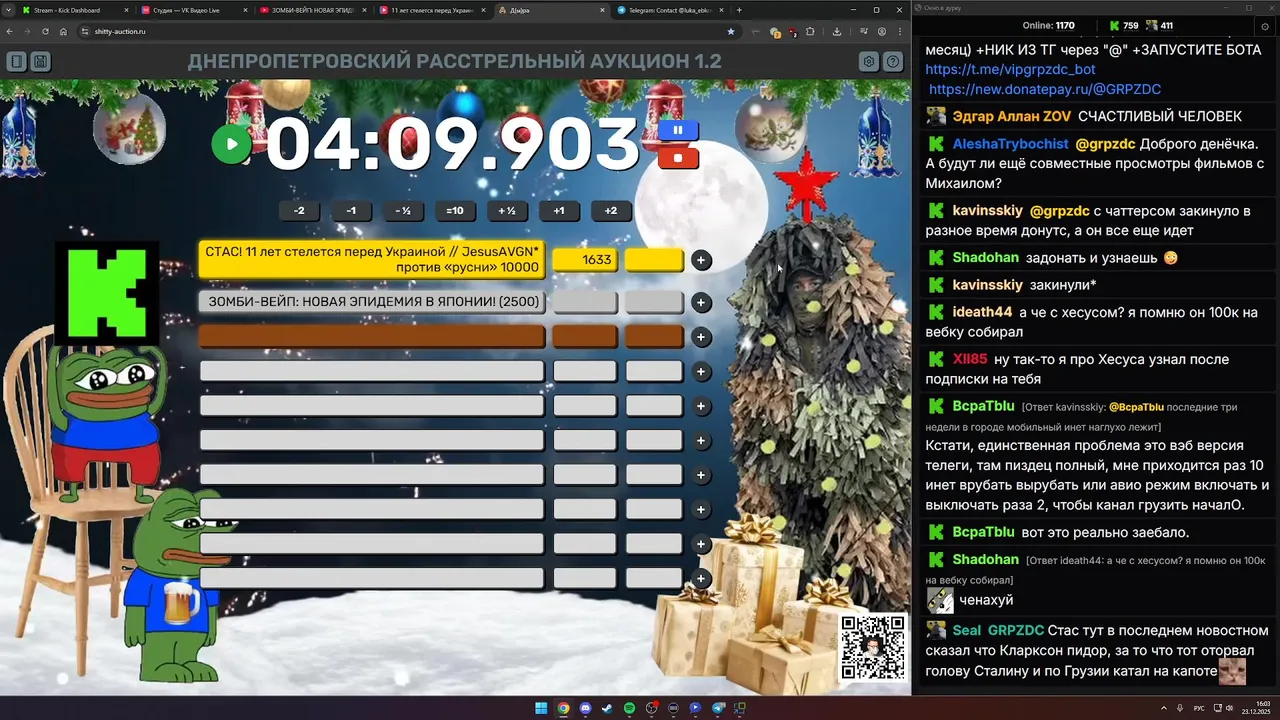This screenshot has height=720, width=1280.
Task: Click username XII85 in chat
Action: (969, 359)
